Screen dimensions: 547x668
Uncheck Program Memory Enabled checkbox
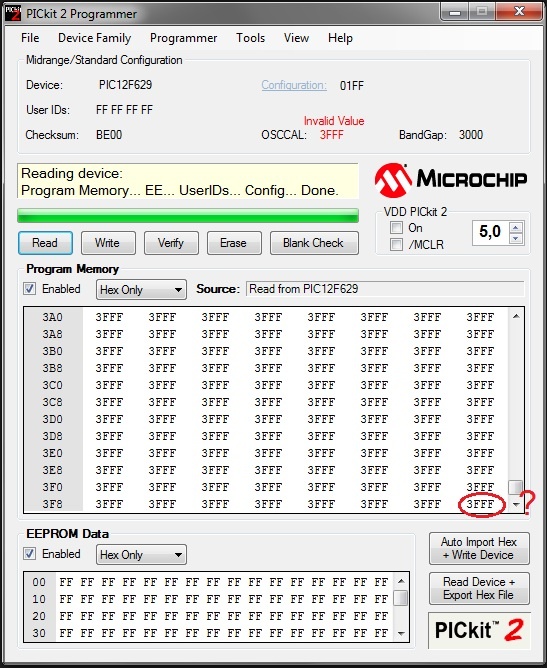coord(29,289)
